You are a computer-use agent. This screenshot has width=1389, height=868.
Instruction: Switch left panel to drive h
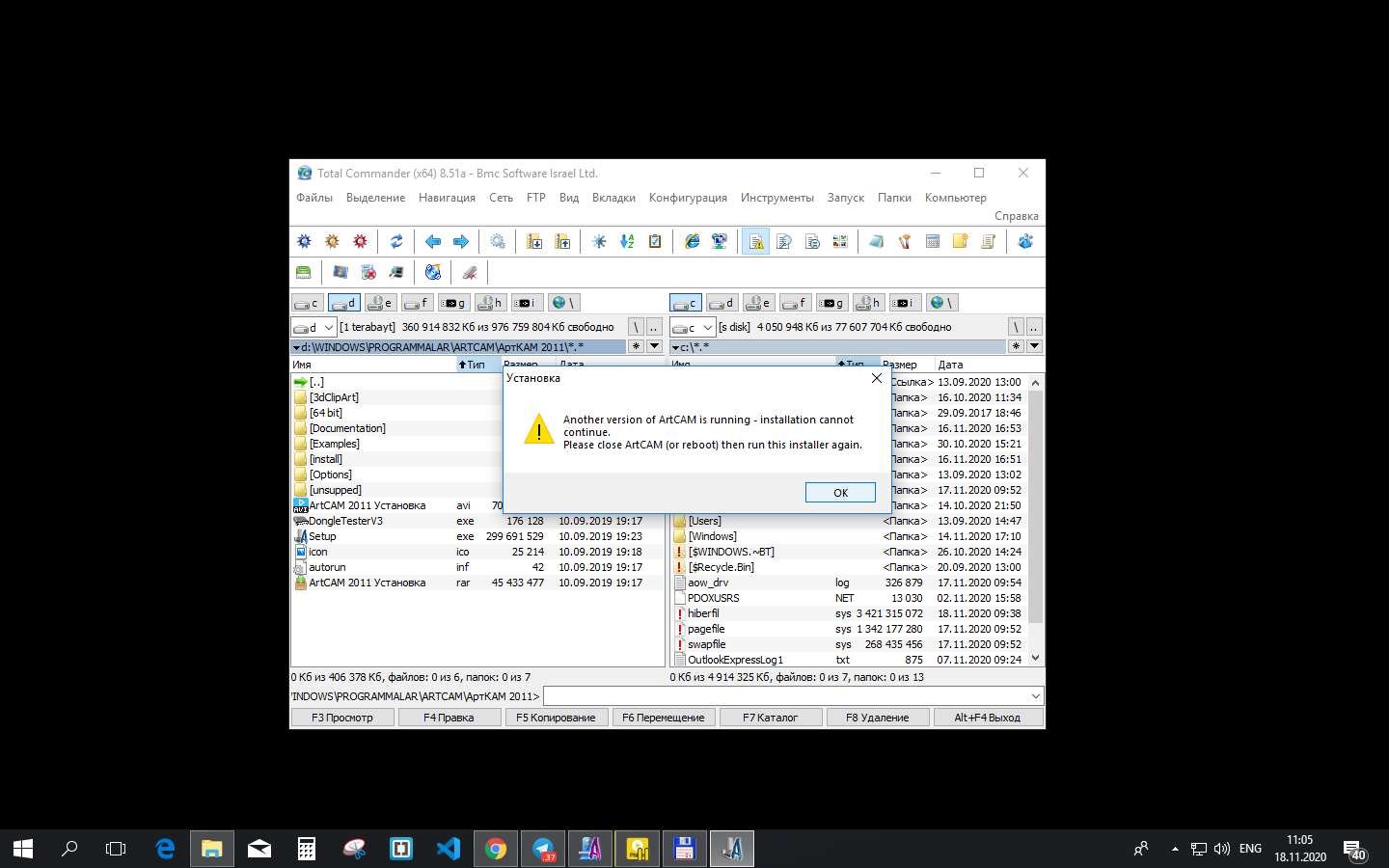click(x=490, y=303)
